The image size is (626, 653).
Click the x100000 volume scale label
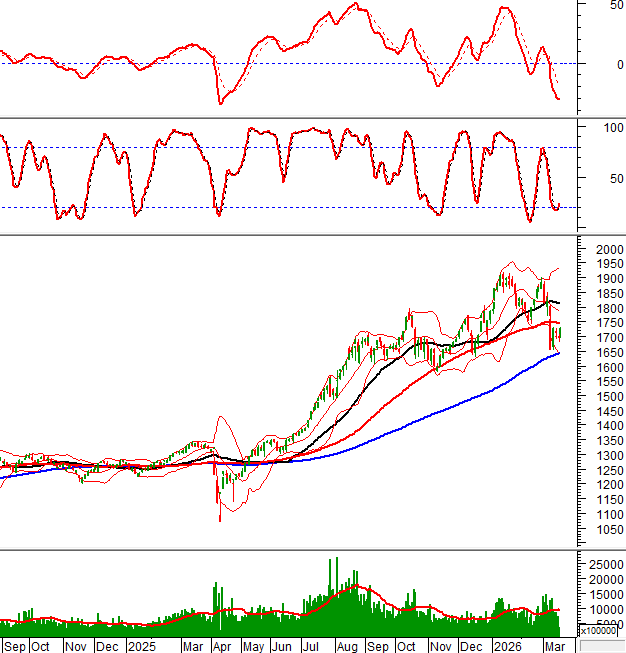[x=598, y=631]
